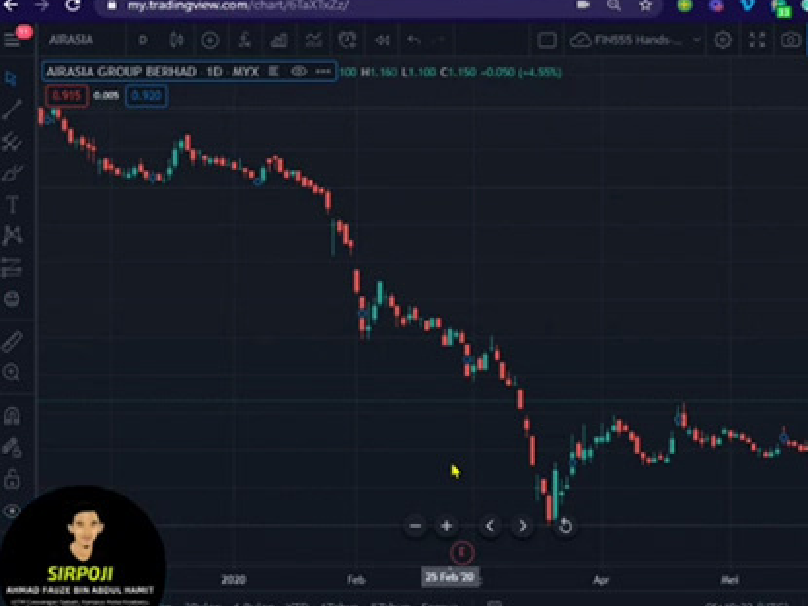
Task: Bookmark the page with the star icon
Action: tap(646, 5)
